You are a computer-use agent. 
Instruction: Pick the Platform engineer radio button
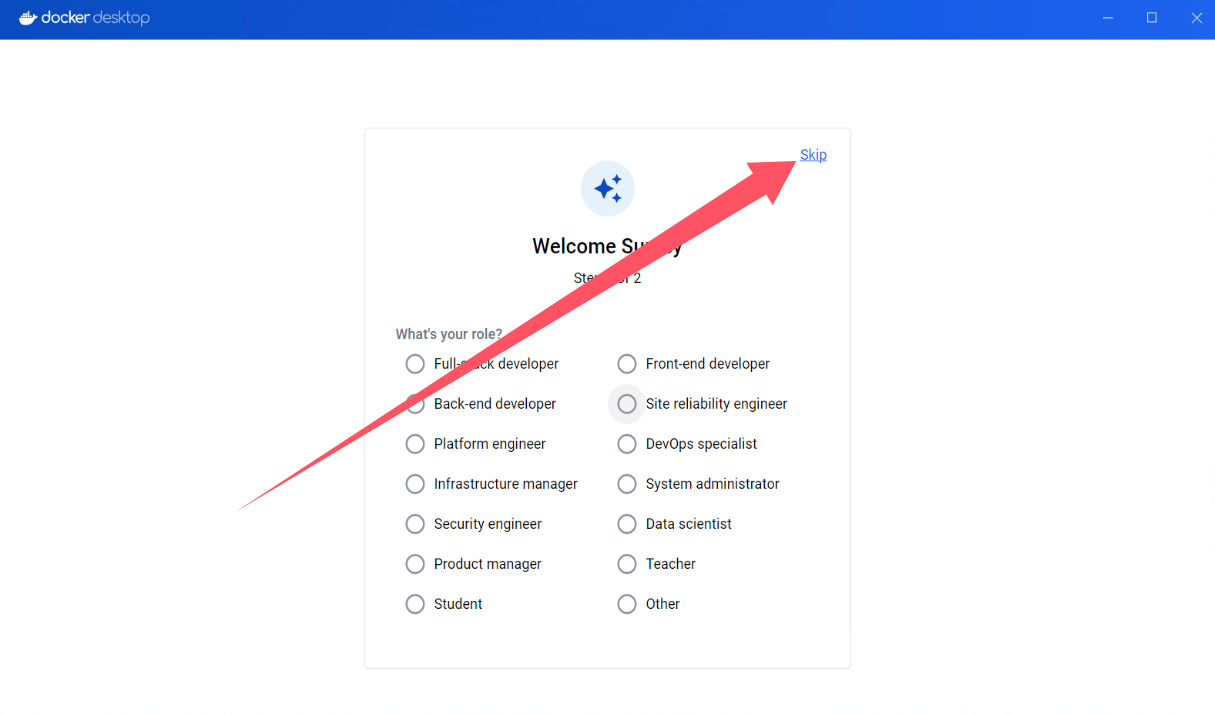pos(415,444)
